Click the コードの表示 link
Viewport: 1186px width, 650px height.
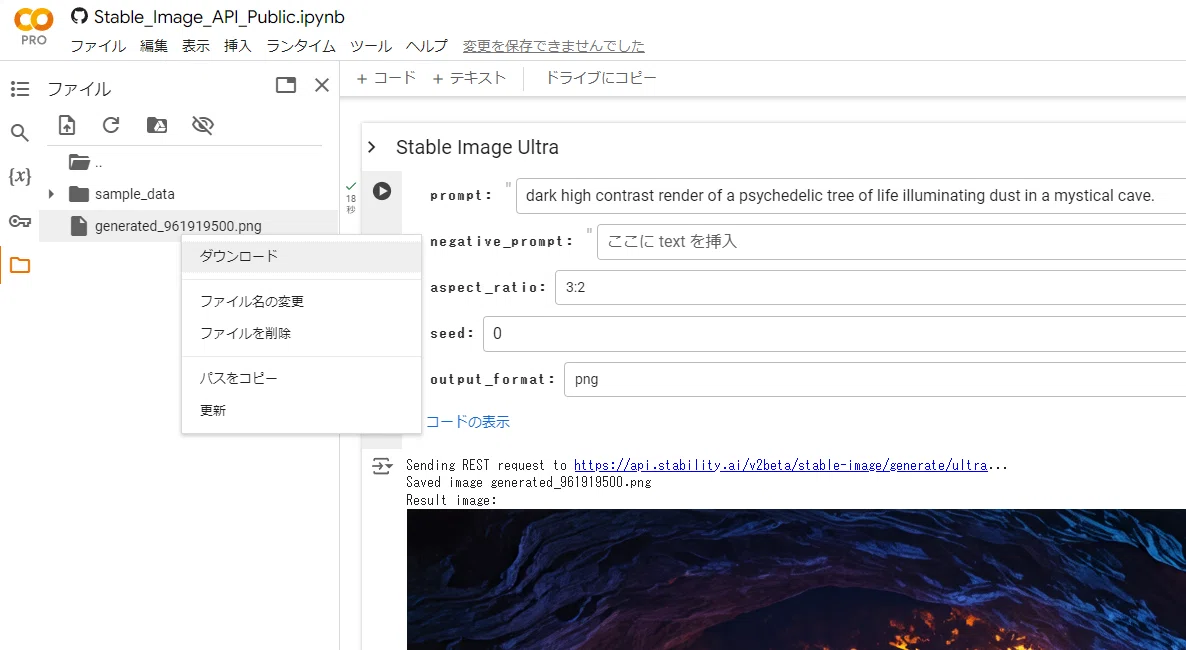[x=467, y=422]
